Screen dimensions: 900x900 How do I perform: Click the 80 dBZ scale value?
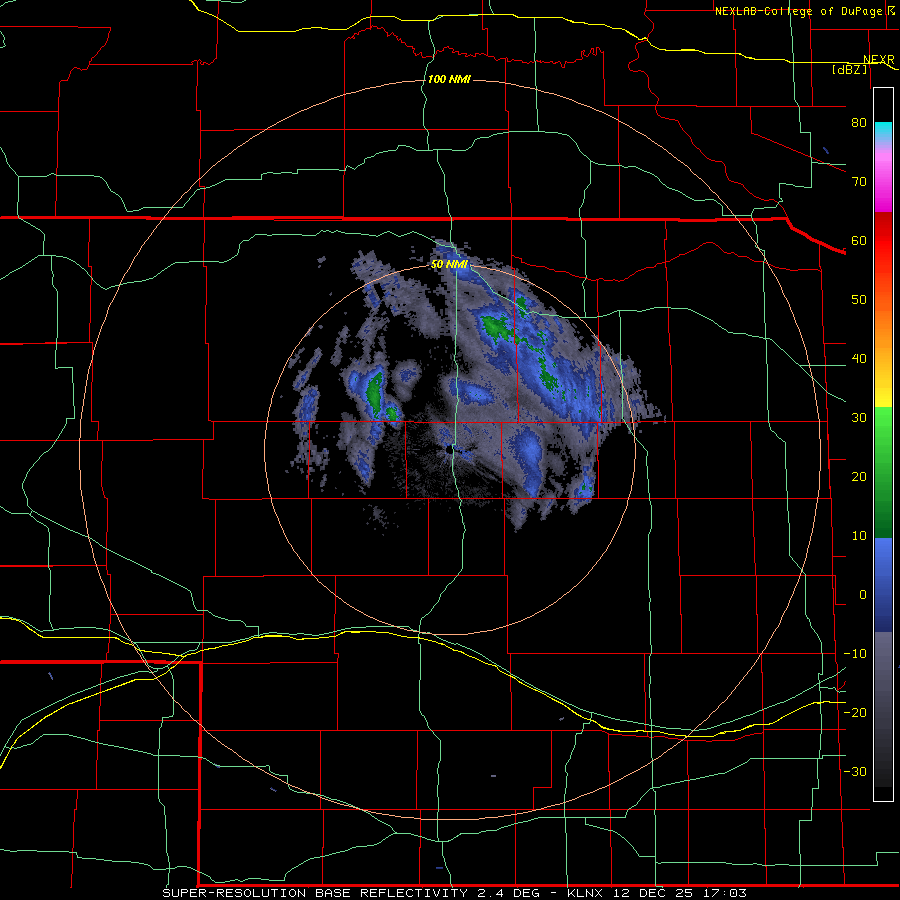(x=859, y=122)
